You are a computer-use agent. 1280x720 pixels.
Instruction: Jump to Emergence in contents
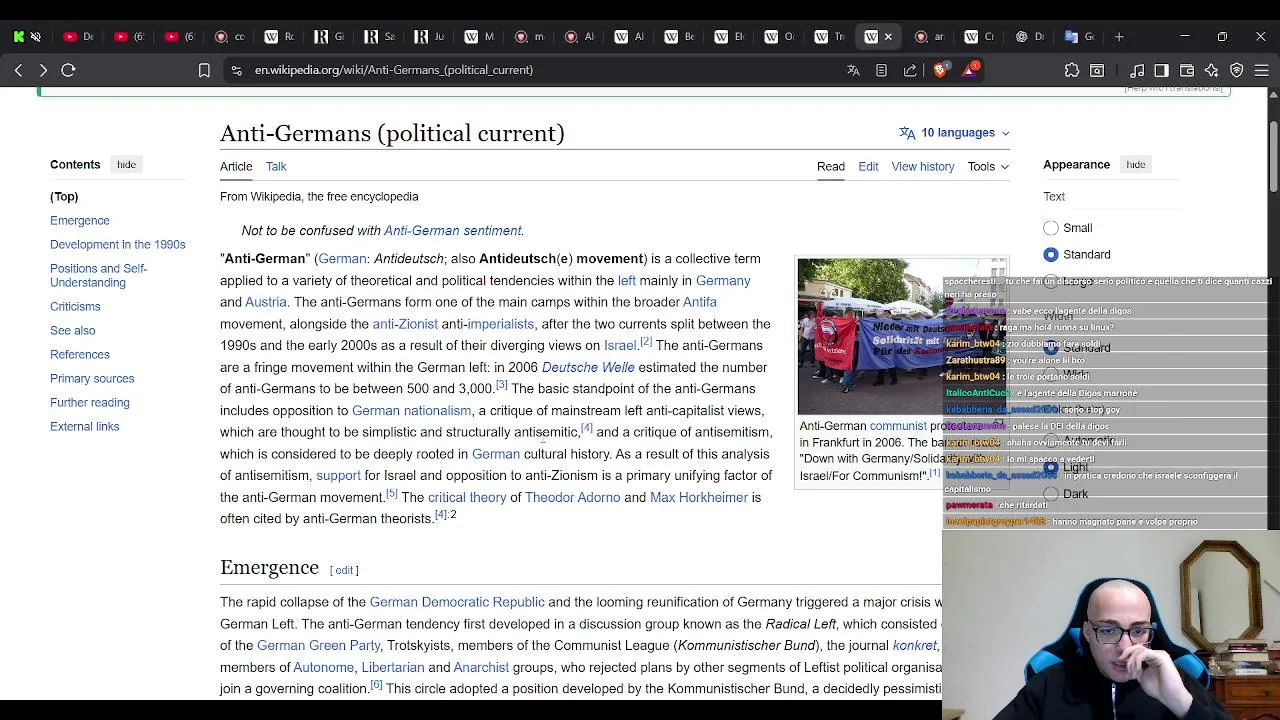tap(80, 221)
